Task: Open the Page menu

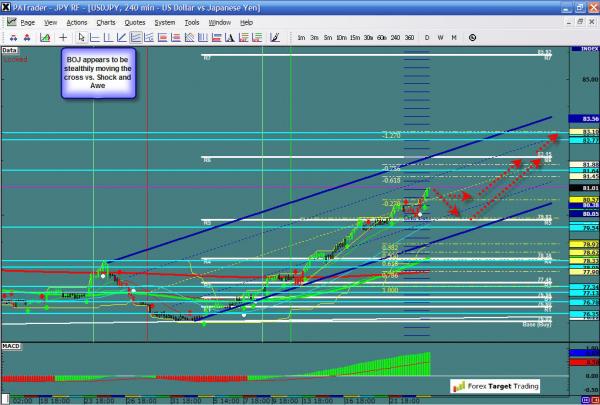Action: pyautogui.click(x=28, y=23)
